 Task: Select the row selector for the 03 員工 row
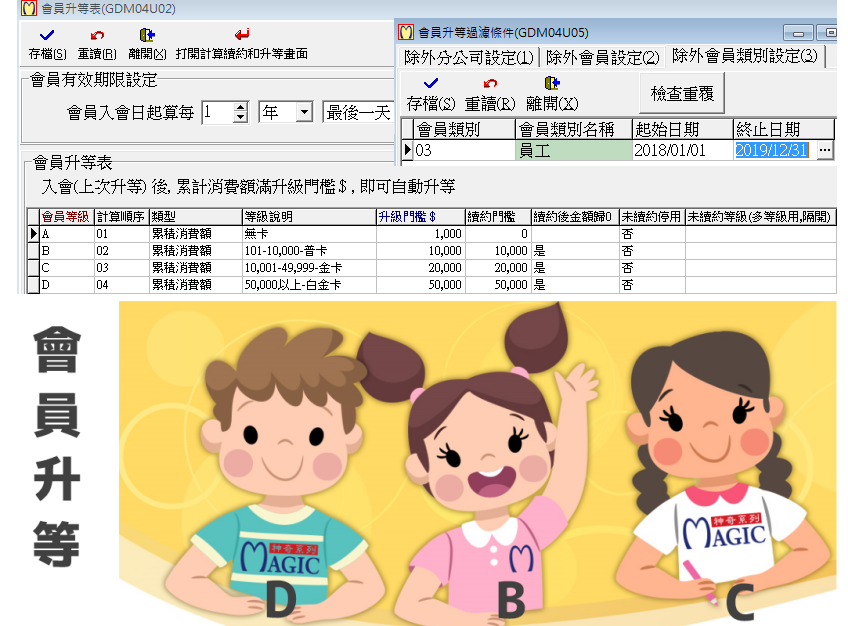pyautogui.click(x=407, y=150)
